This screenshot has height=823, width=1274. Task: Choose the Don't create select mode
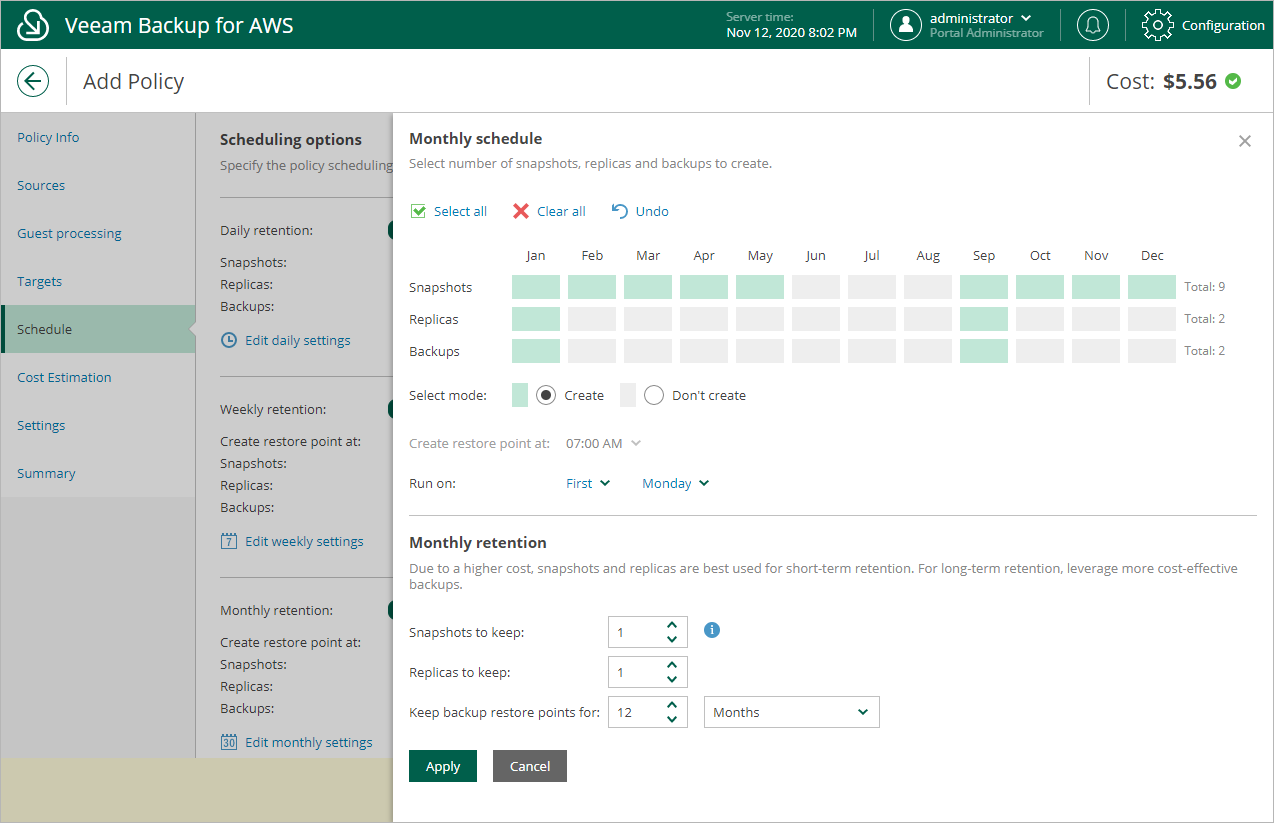[654, 395]
